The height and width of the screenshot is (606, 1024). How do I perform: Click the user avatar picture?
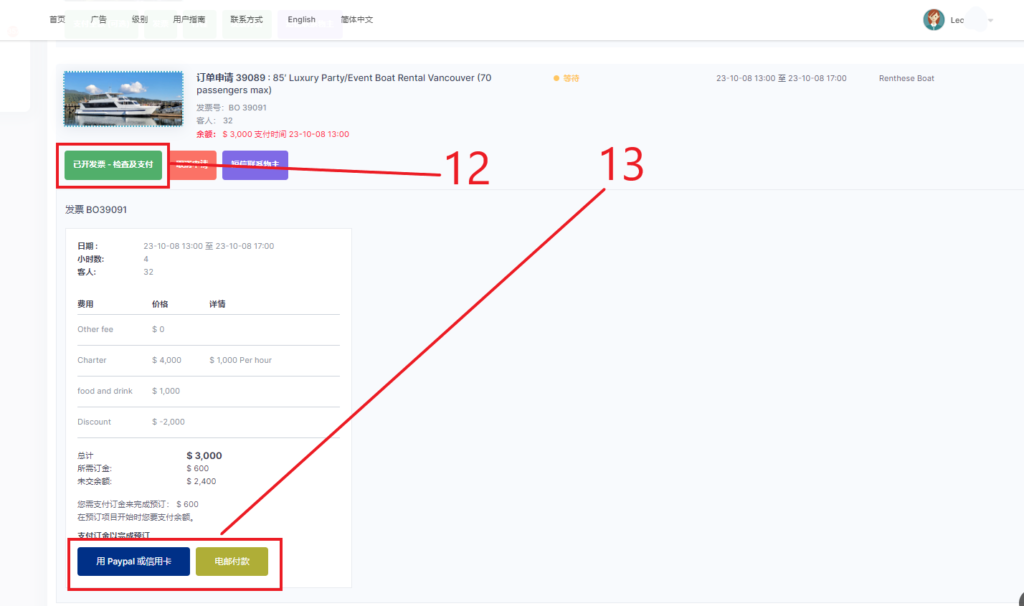coord(934,20)
